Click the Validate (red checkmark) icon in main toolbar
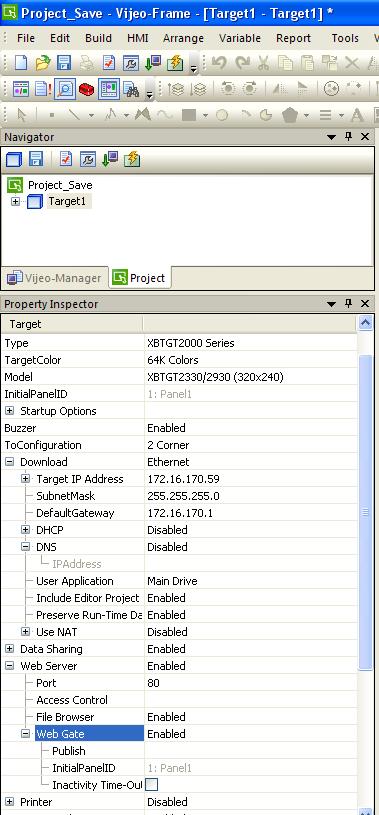Viewport: 379px width, 815px height. tap(109, 63)
